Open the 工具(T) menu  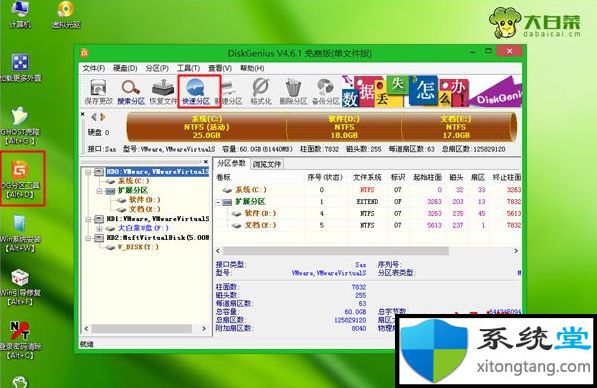[x=188, y=68]
